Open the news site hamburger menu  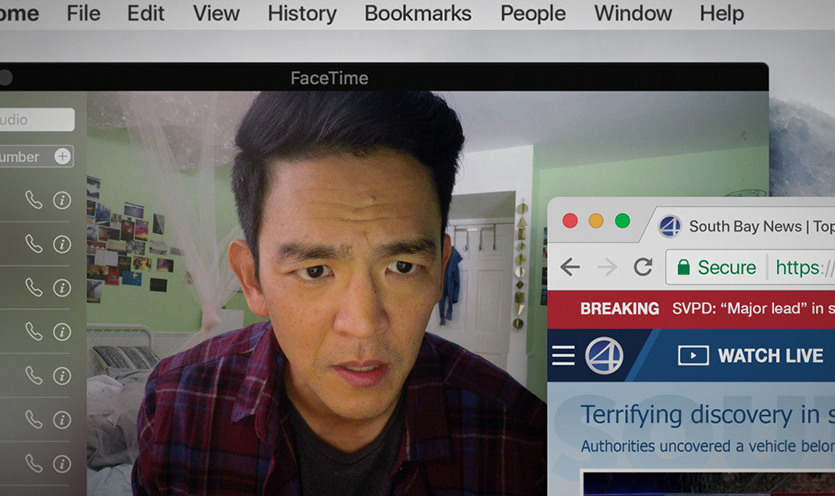click(563, 355)
